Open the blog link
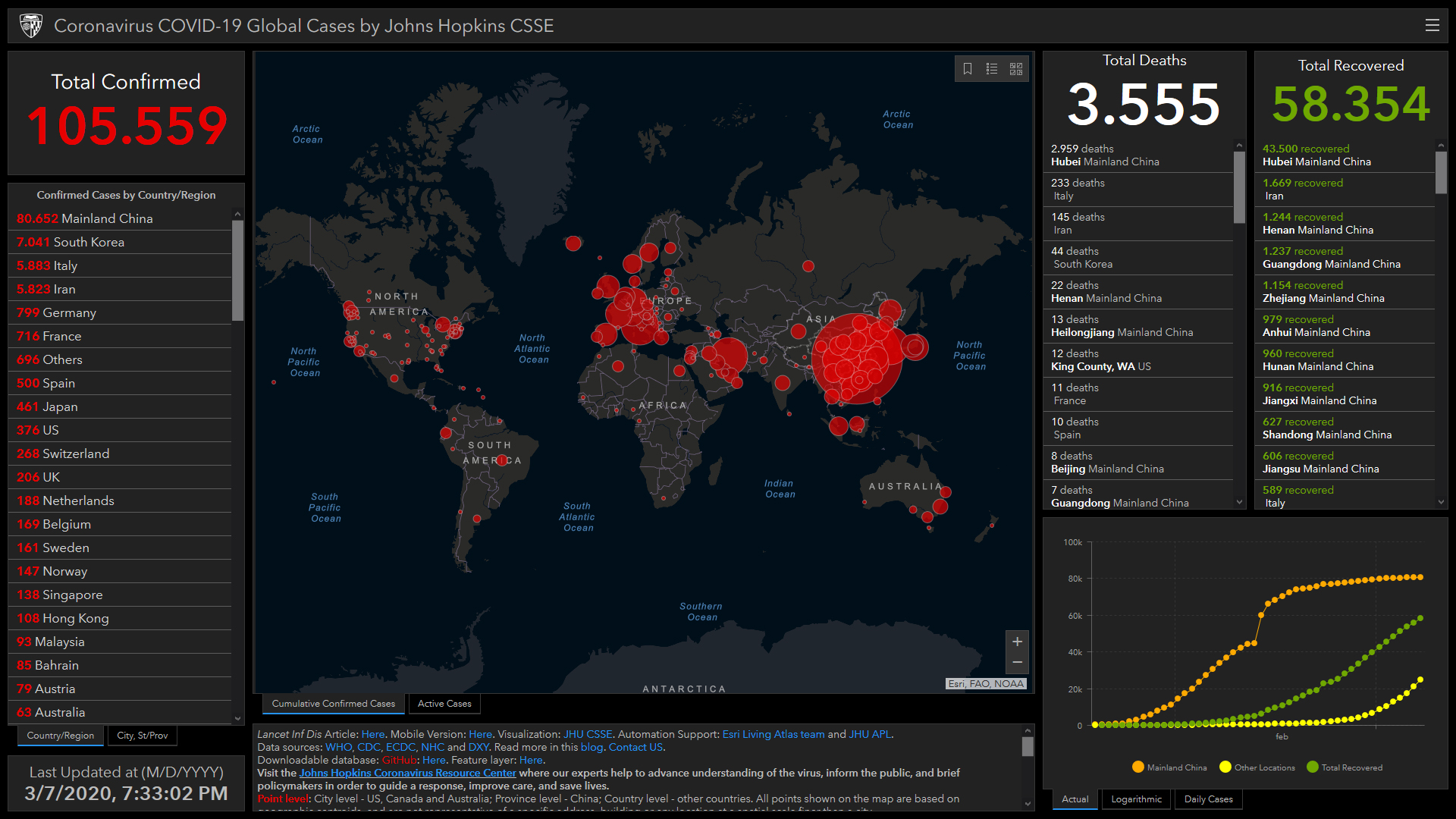 tap(591, 747)
